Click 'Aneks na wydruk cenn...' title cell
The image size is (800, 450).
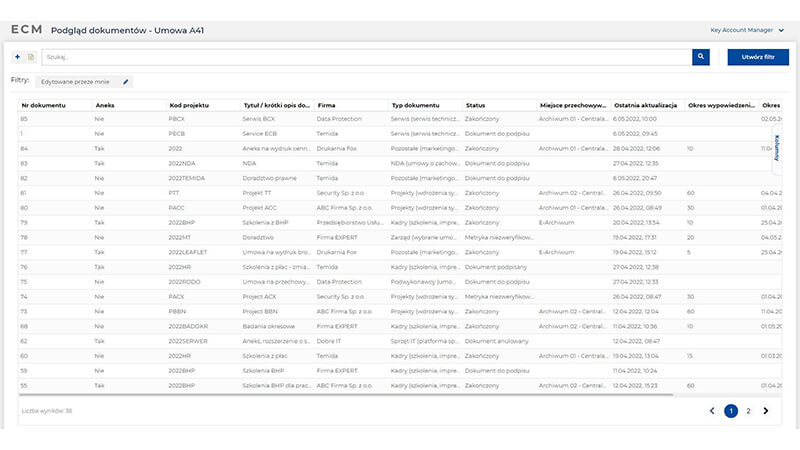(276, 148)
